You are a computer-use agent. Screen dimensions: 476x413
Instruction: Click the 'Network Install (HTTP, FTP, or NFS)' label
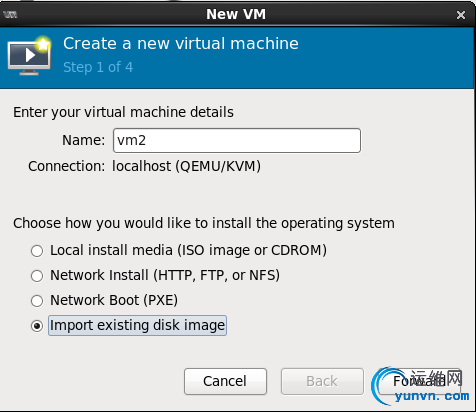pyautogui.click(x=165, y=275)
